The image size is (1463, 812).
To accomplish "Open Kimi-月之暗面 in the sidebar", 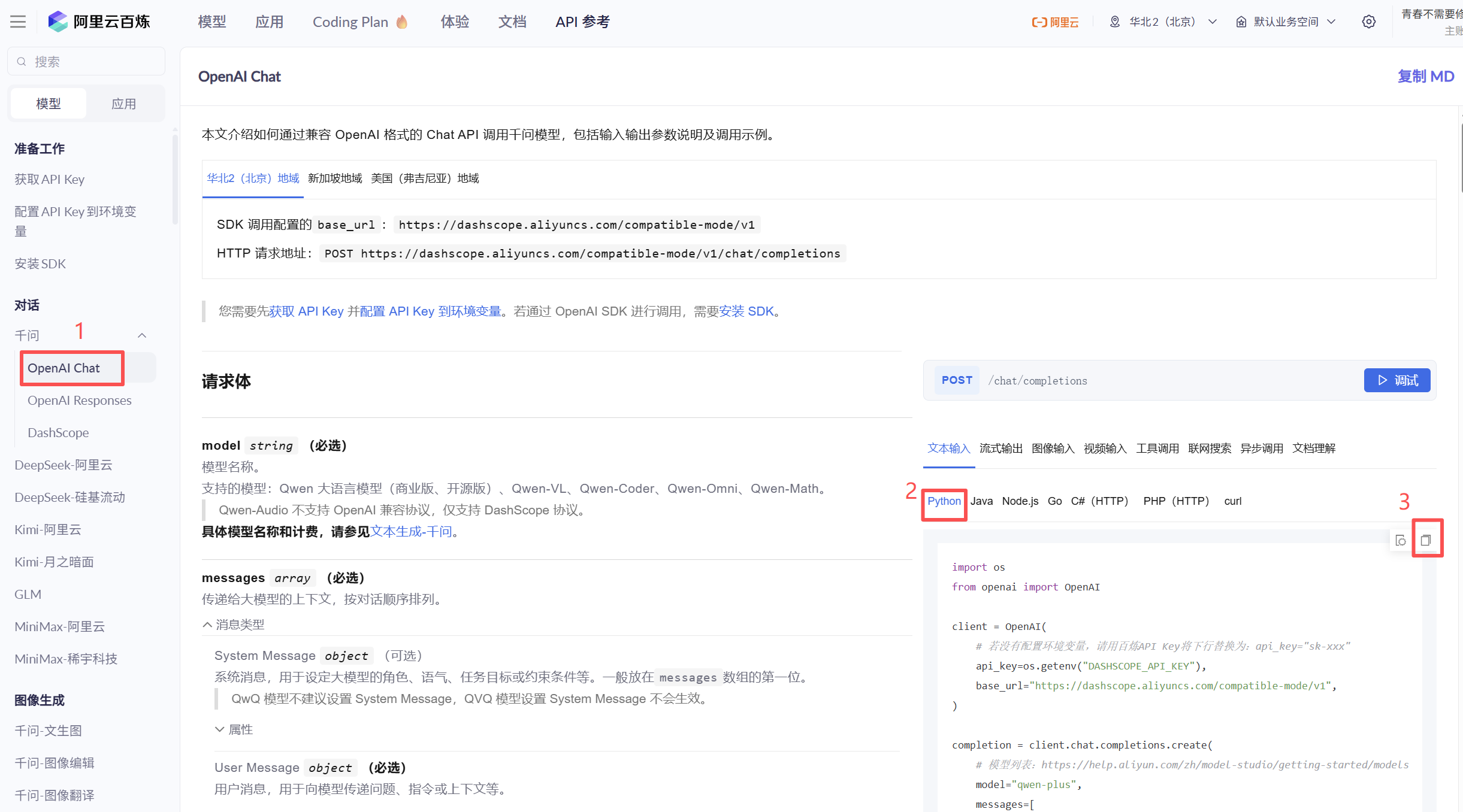I will pyautogui.click(x=54, y=562).
